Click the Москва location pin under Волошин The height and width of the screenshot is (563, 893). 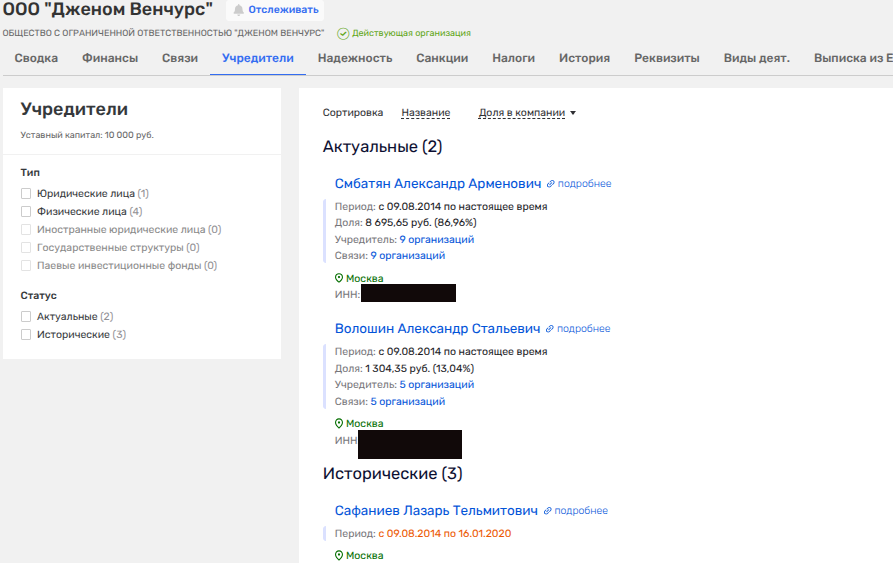coord(339,424)
